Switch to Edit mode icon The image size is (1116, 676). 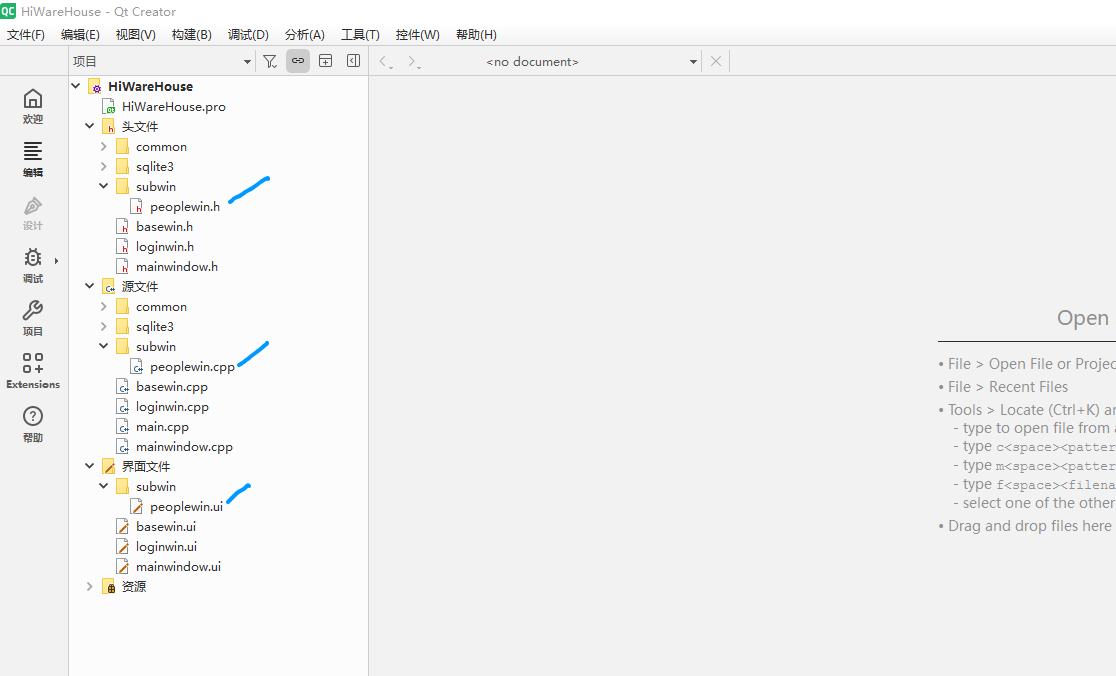[x=33, y=152]
